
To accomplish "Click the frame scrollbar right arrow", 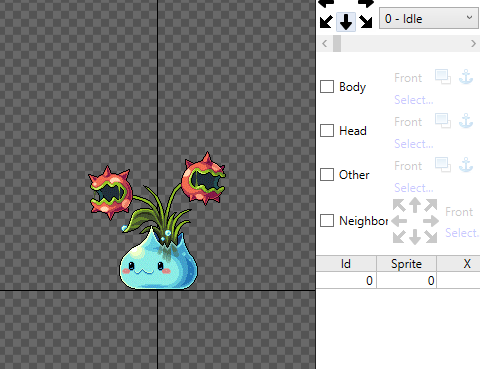I will [473, 44].
